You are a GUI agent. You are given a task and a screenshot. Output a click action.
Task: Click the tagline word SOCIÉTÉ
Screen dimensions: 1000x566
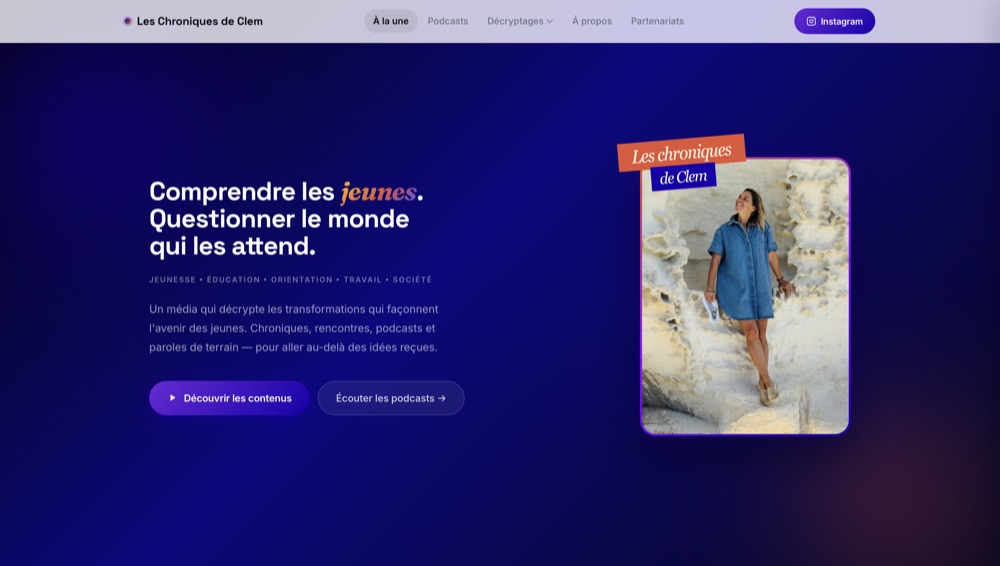coord(412,279)
